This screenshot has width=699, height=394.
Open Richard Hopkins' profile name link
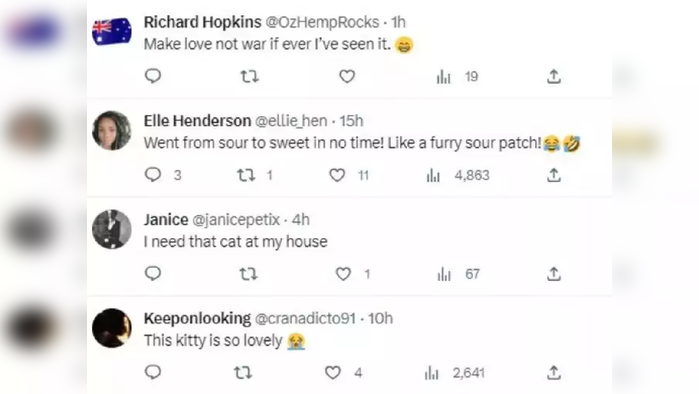click(x=202, y=22)
